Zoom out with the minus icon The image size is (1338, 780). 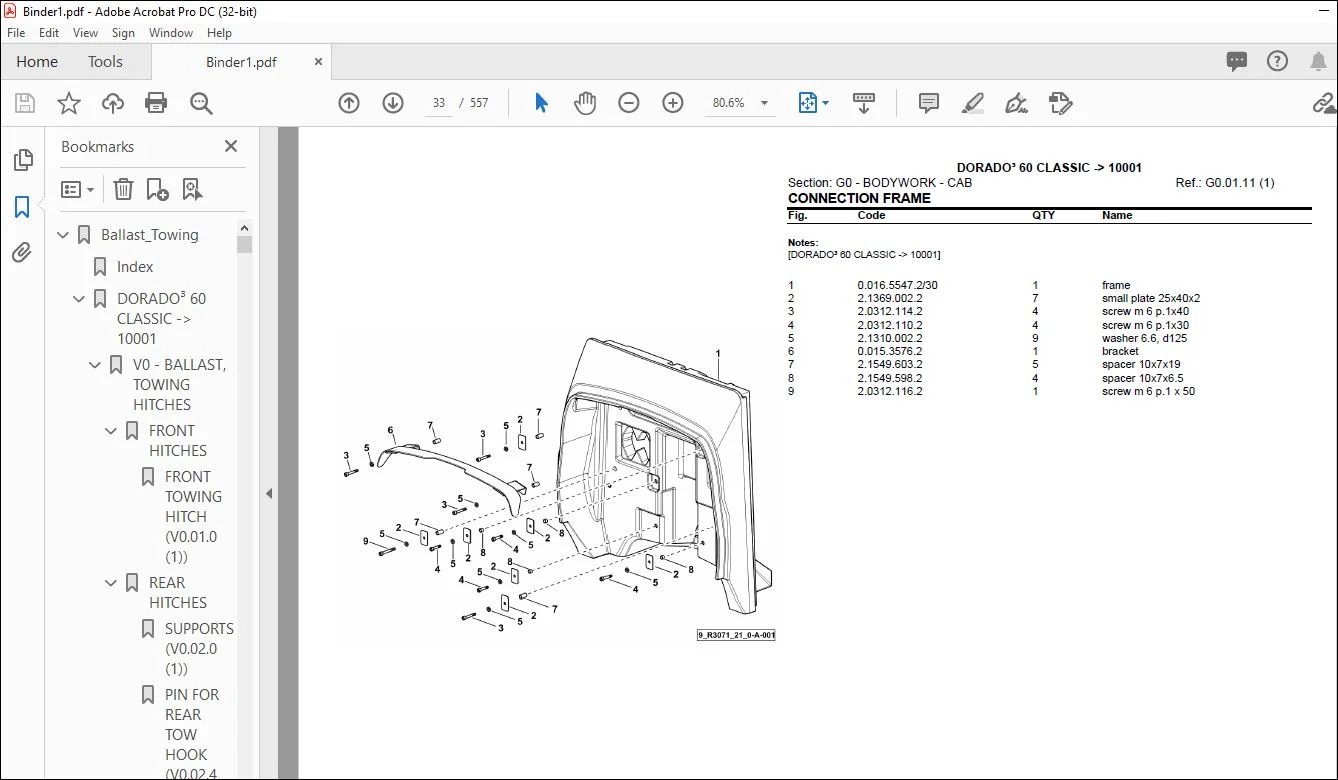pyautogui.click(x=629, y=103)
